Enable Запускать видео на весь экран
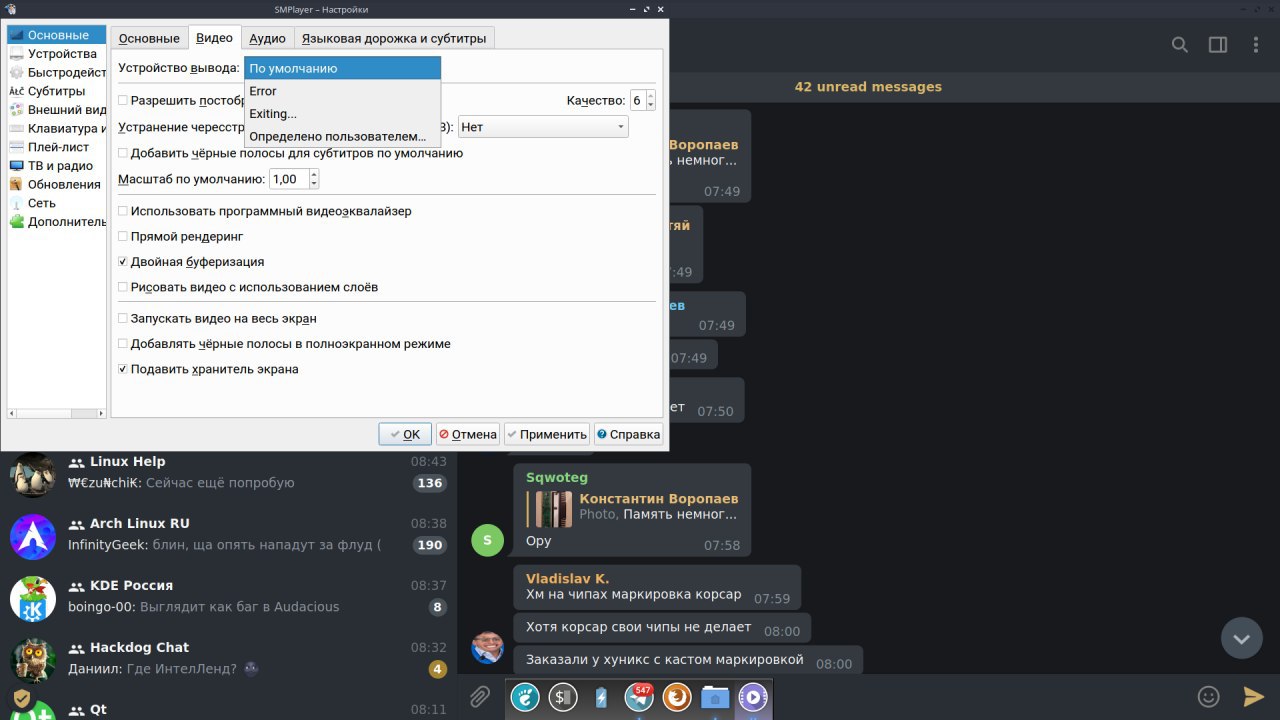The image size is (1280, 720). [x=123, y=318]
